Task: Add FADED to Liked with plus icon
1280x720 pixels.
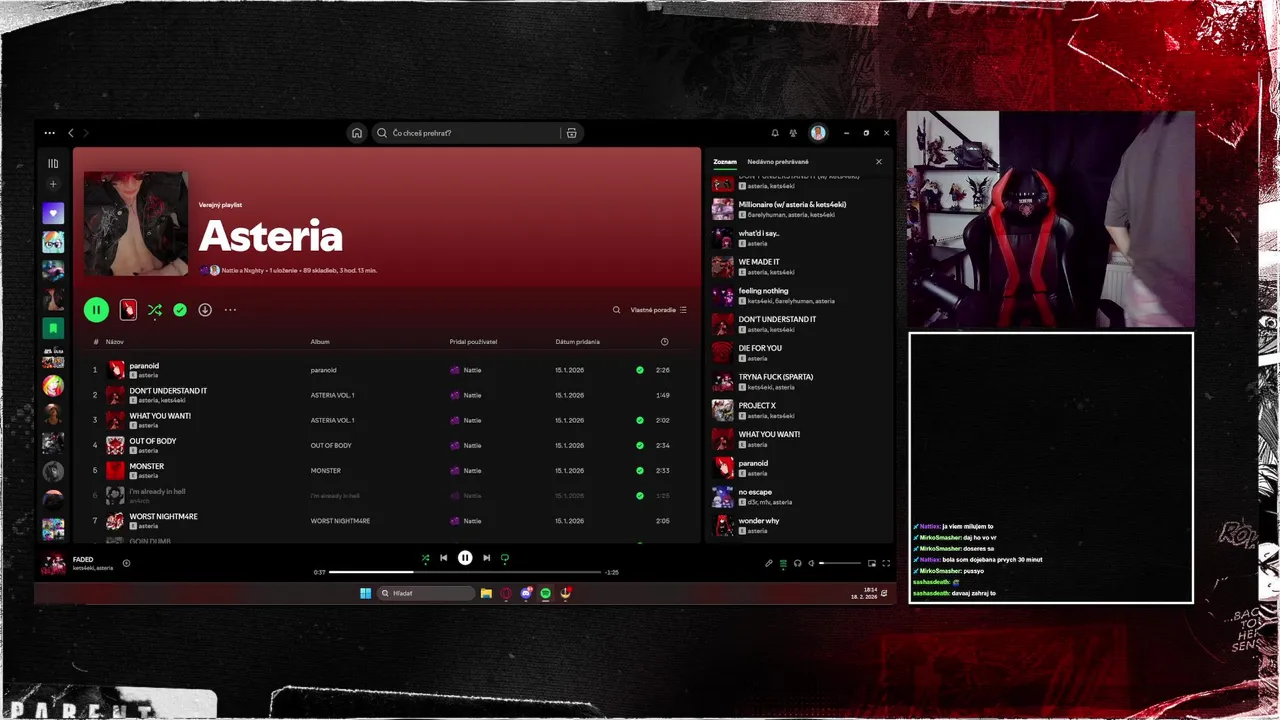Action: click(x=126, y=563)
